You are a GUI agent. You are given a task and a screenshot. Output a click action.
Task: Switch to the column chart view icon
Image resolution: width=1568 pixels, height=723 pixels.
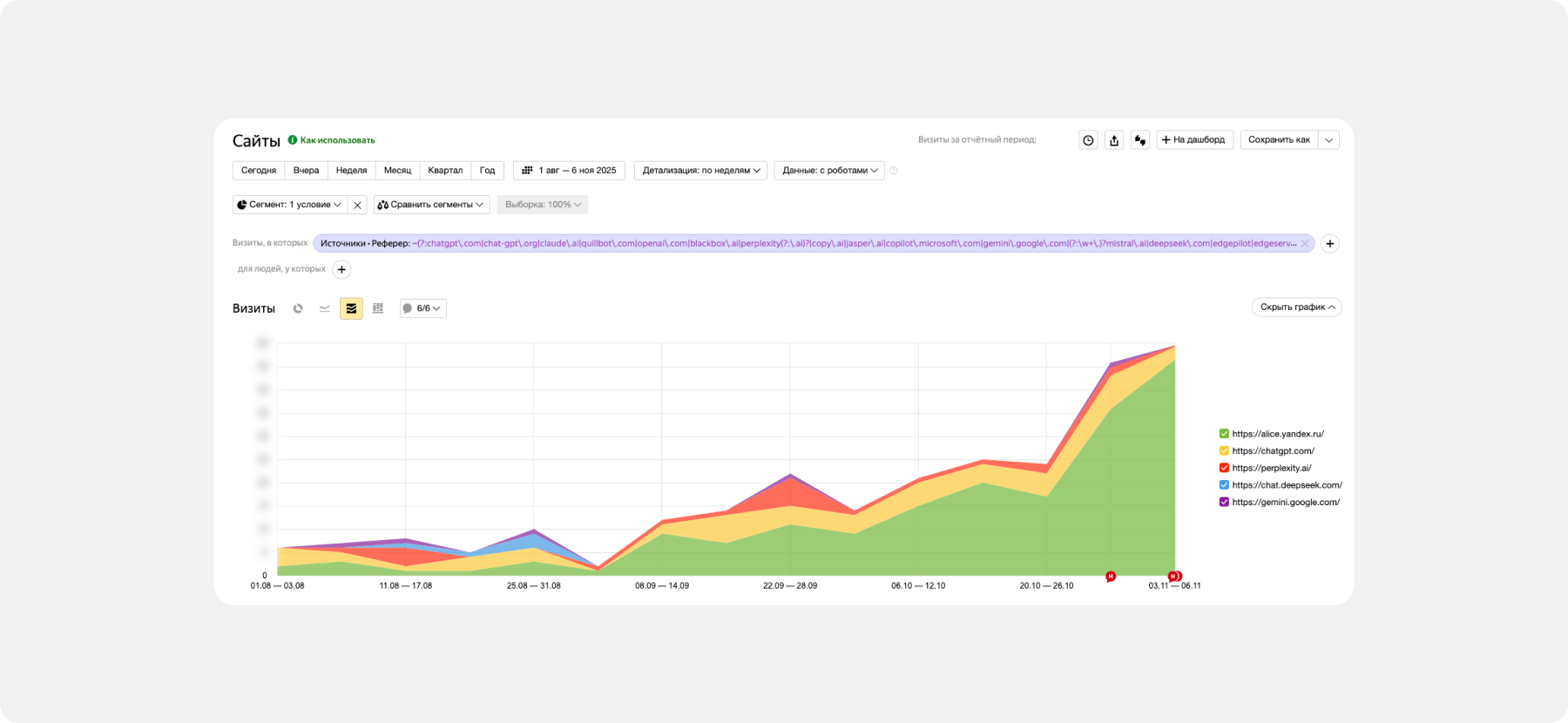point(378,308)
